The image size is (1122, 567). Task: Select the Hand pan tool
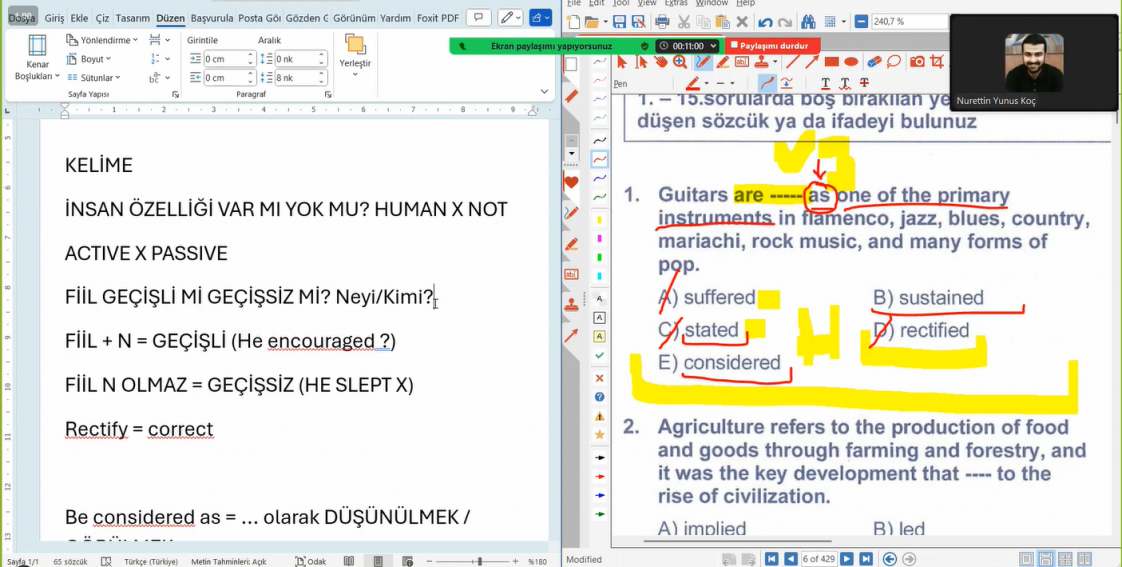660,62
